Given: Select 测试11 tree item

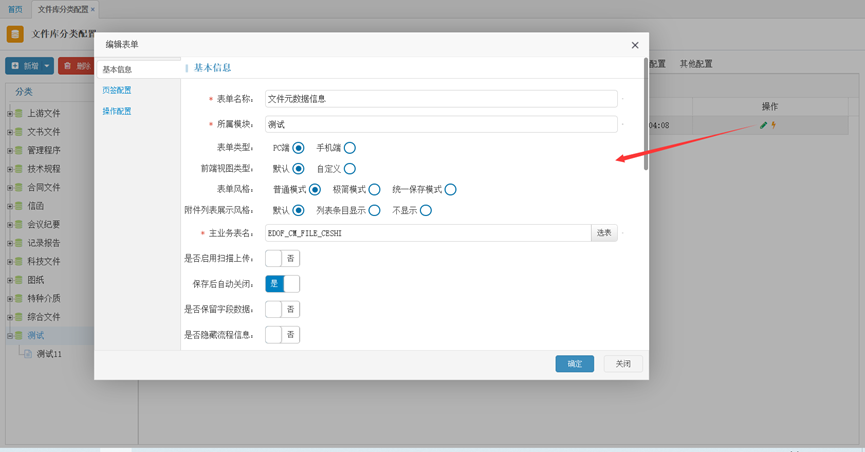Looking at the screenshot, I should pyautogui.click(x=49, y=354).
